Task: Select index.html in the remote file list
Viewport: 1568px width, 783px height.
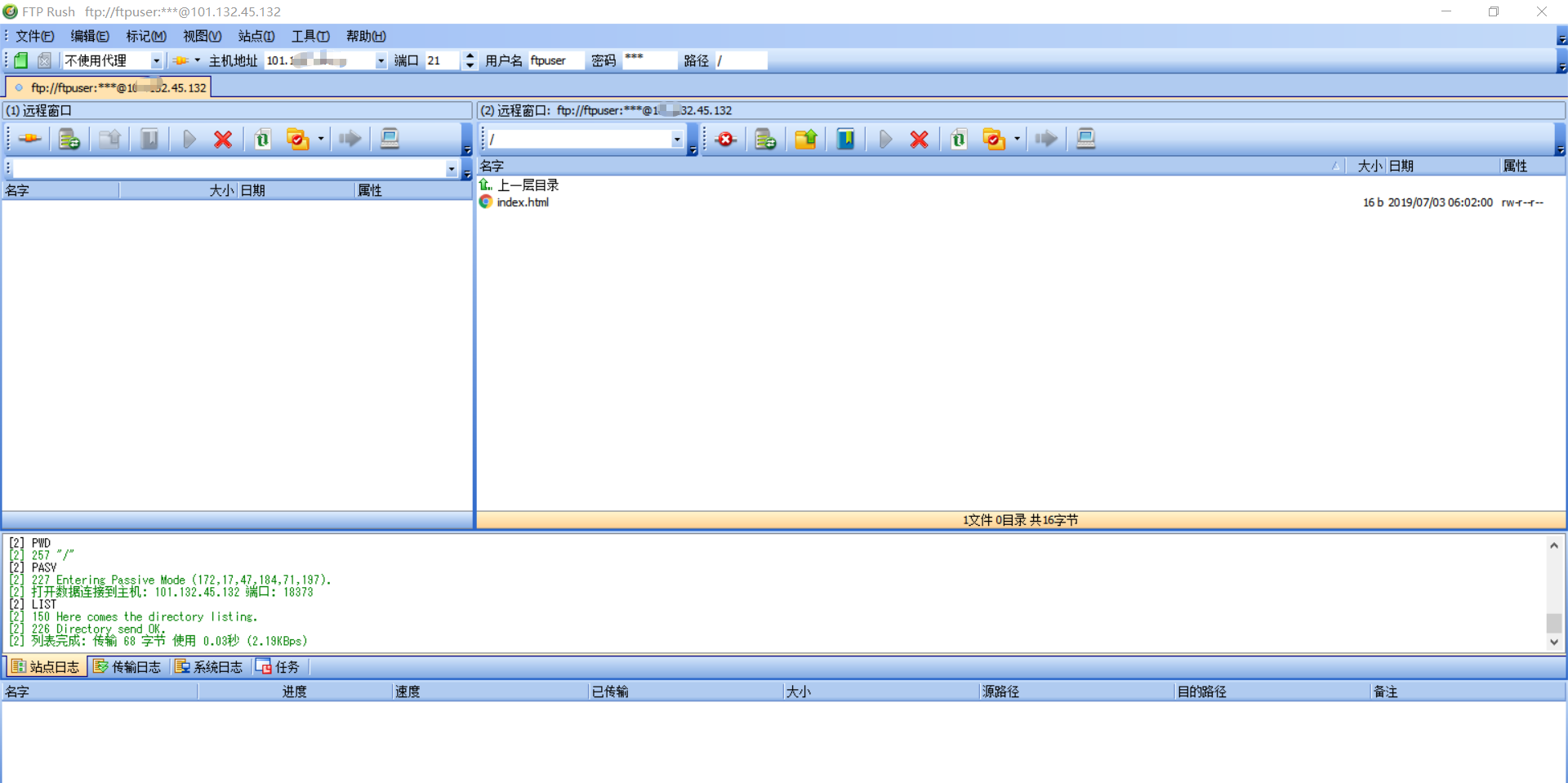Action: pyautogui.click(x=523, y=202)
